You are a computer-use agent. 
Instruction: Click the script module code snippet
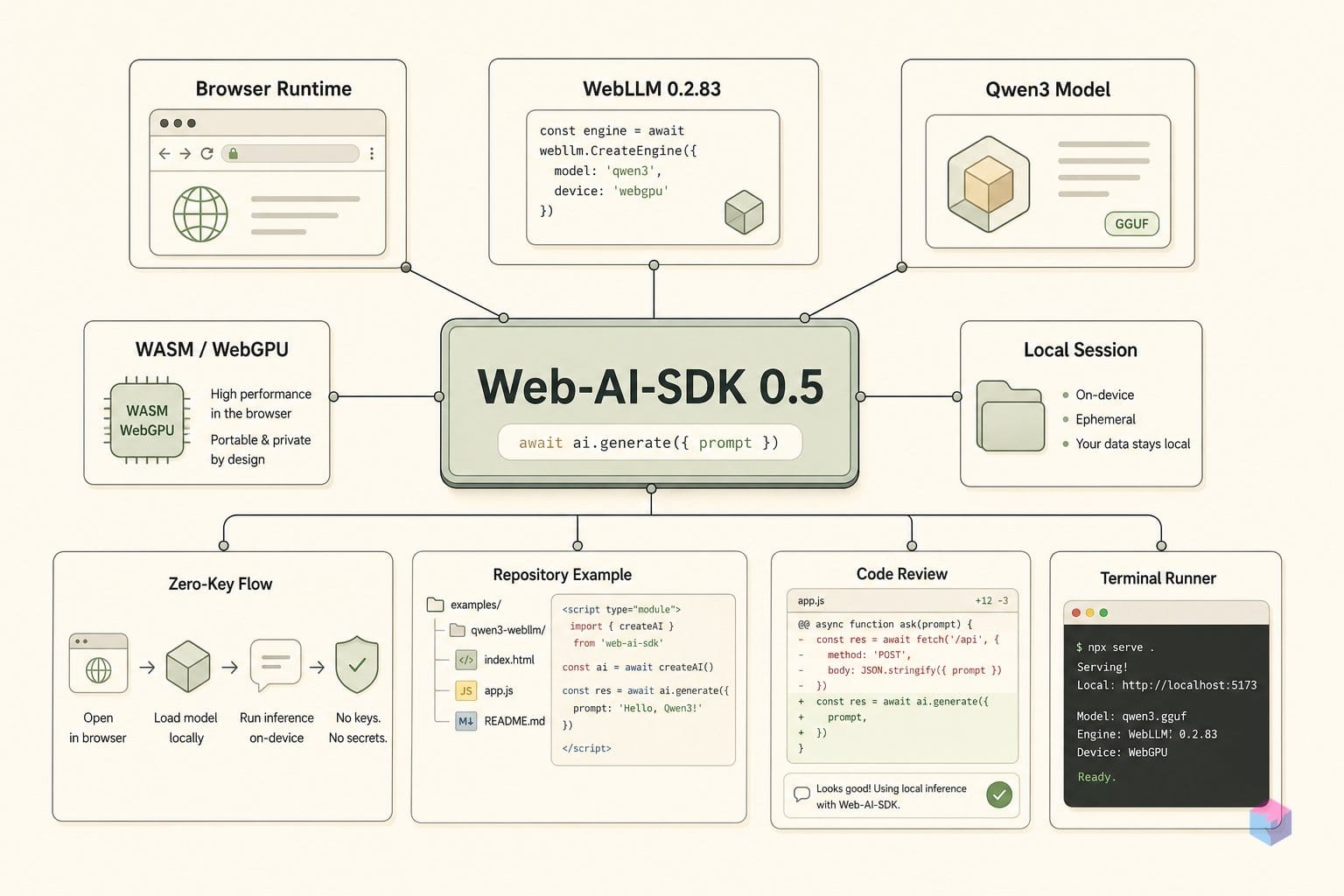point(643,679)
